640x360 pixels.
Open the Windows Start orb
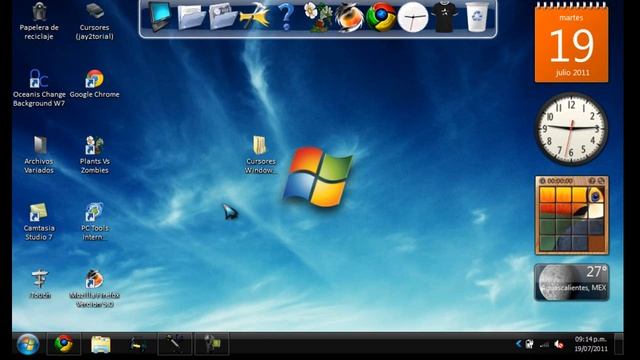point(28,344)
